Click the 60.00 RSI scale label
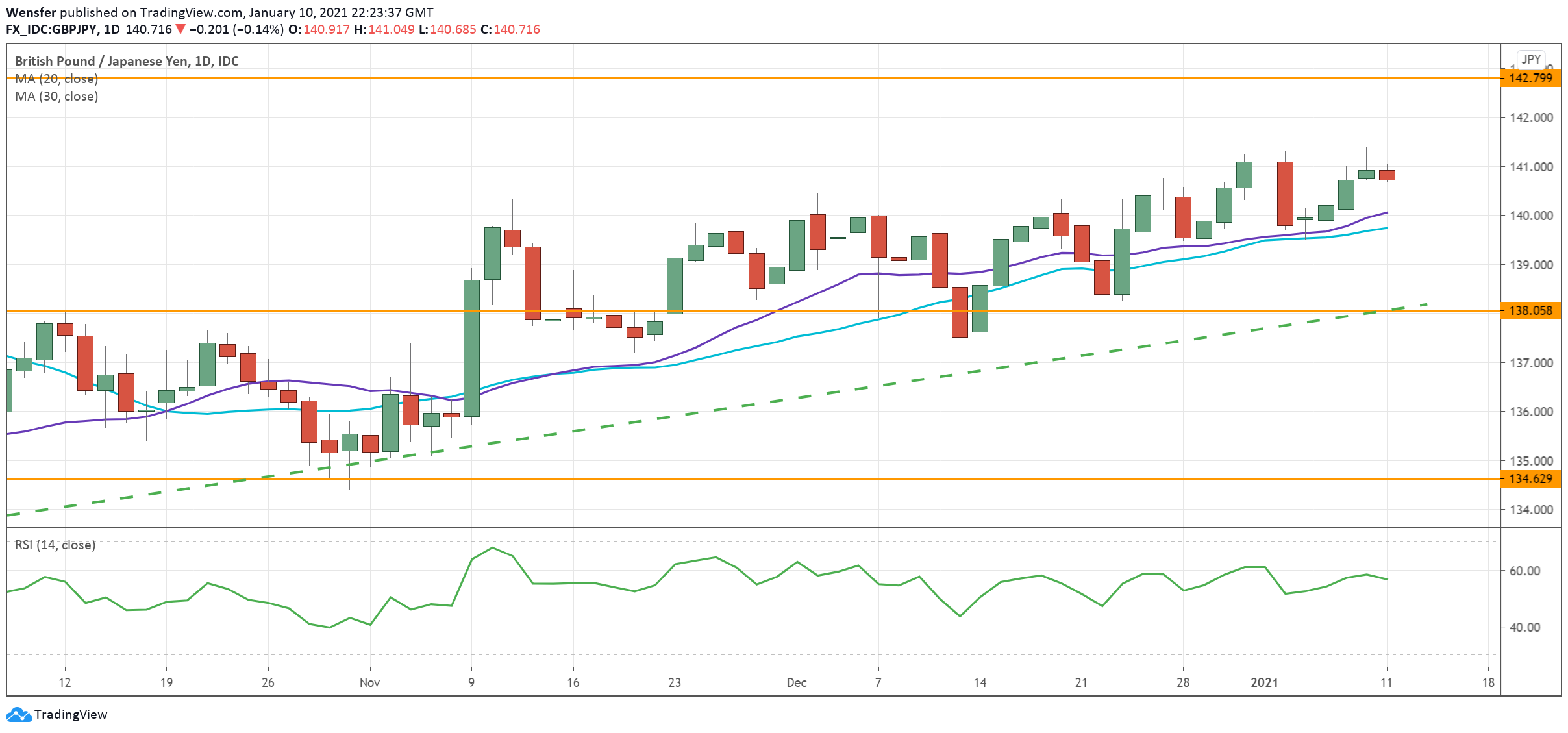The height and width of the screenshot is (733, 1568). point(1524,571)
